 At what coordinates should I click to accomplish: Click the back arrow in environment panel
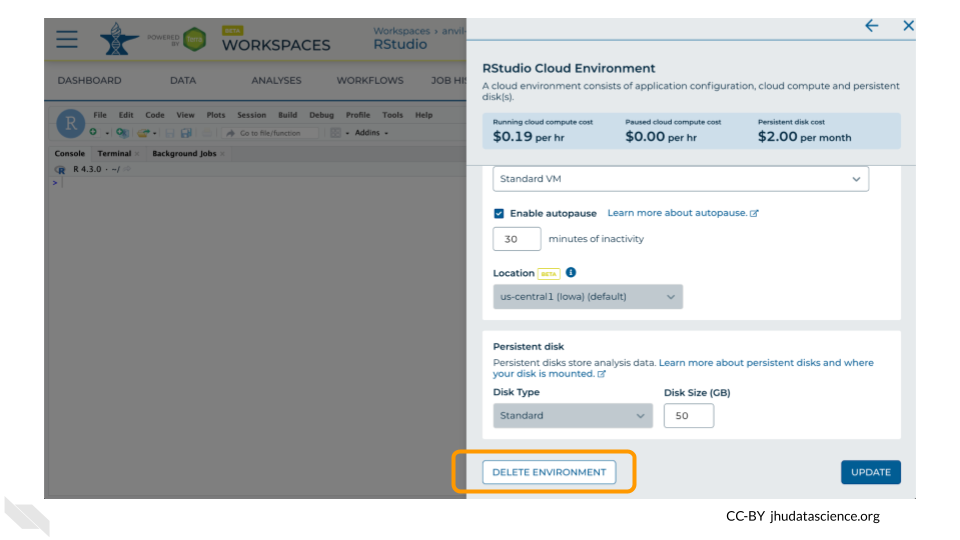(x=871, y=25)
